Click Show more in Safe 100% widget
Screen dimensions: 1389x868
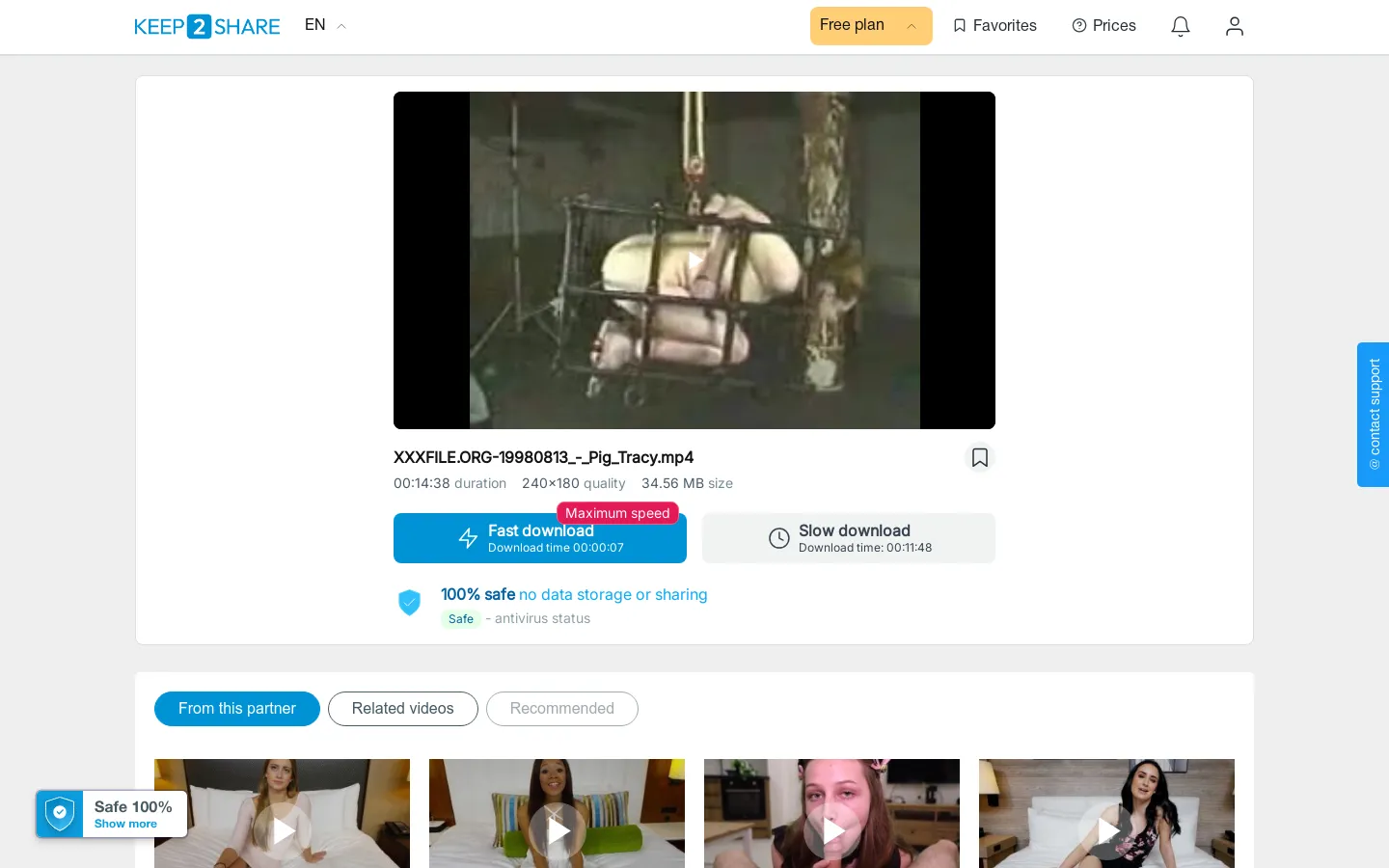point(125,825)
